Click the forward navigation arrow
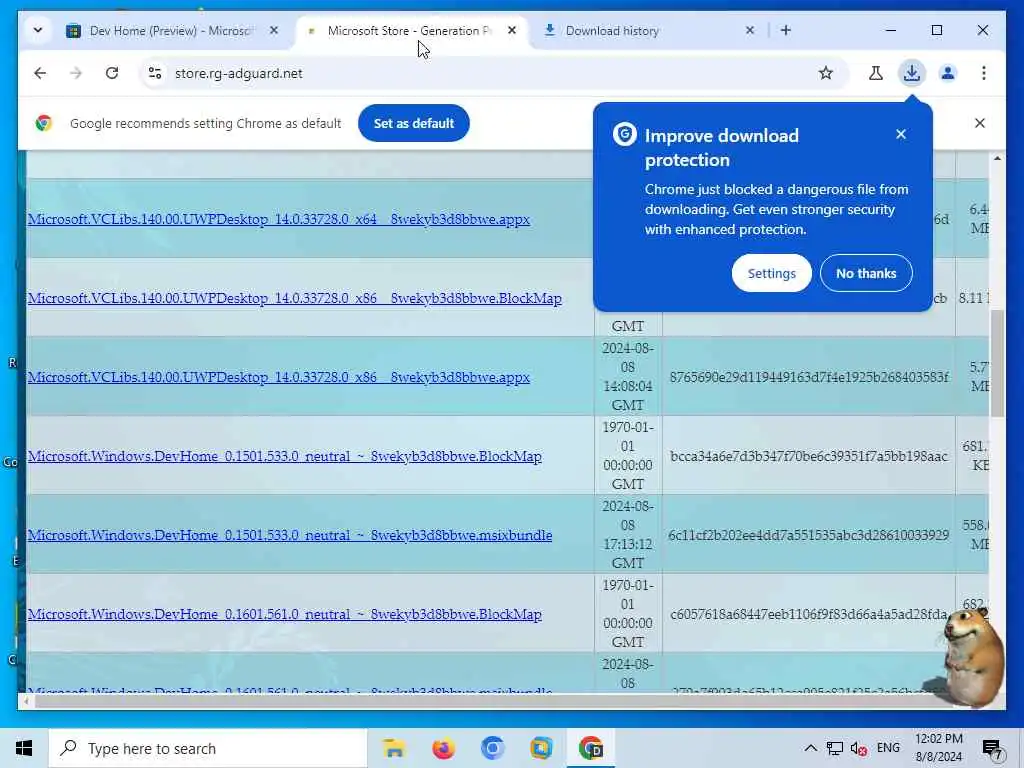 click(x=76, y=73)
